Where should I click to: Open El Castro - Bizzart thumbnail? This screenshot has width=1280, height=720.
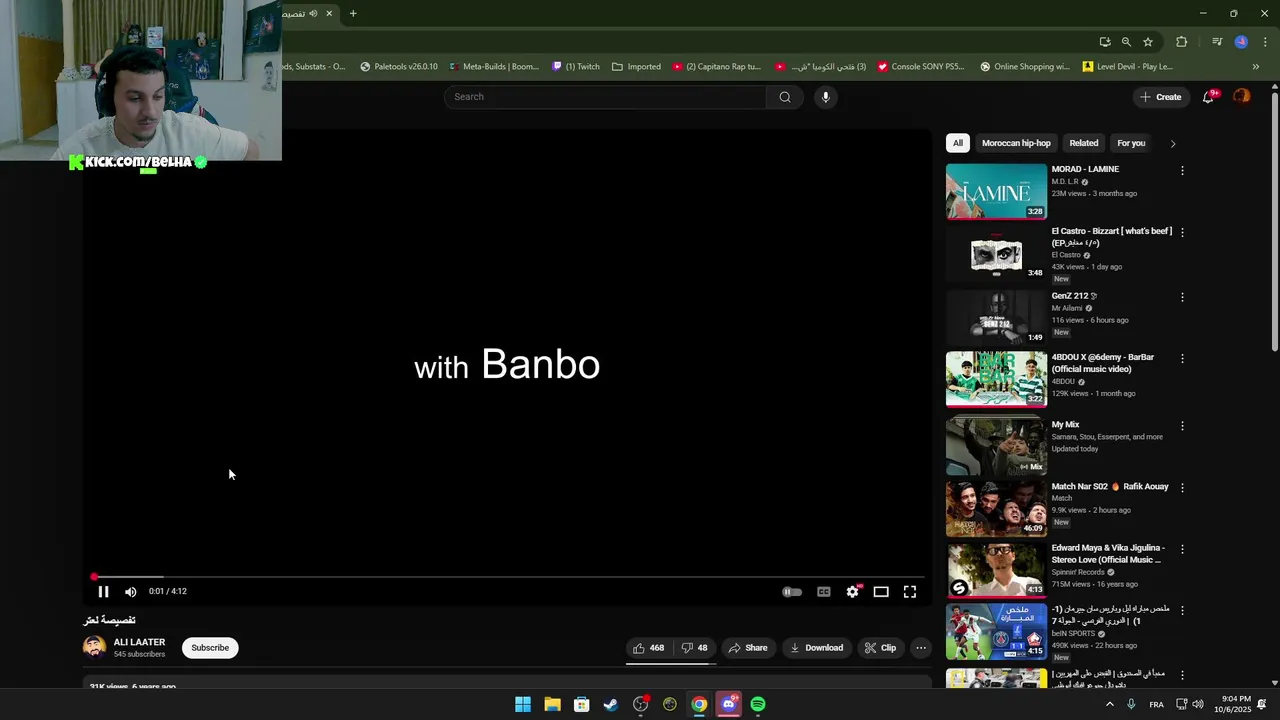[x=996, y=252]
